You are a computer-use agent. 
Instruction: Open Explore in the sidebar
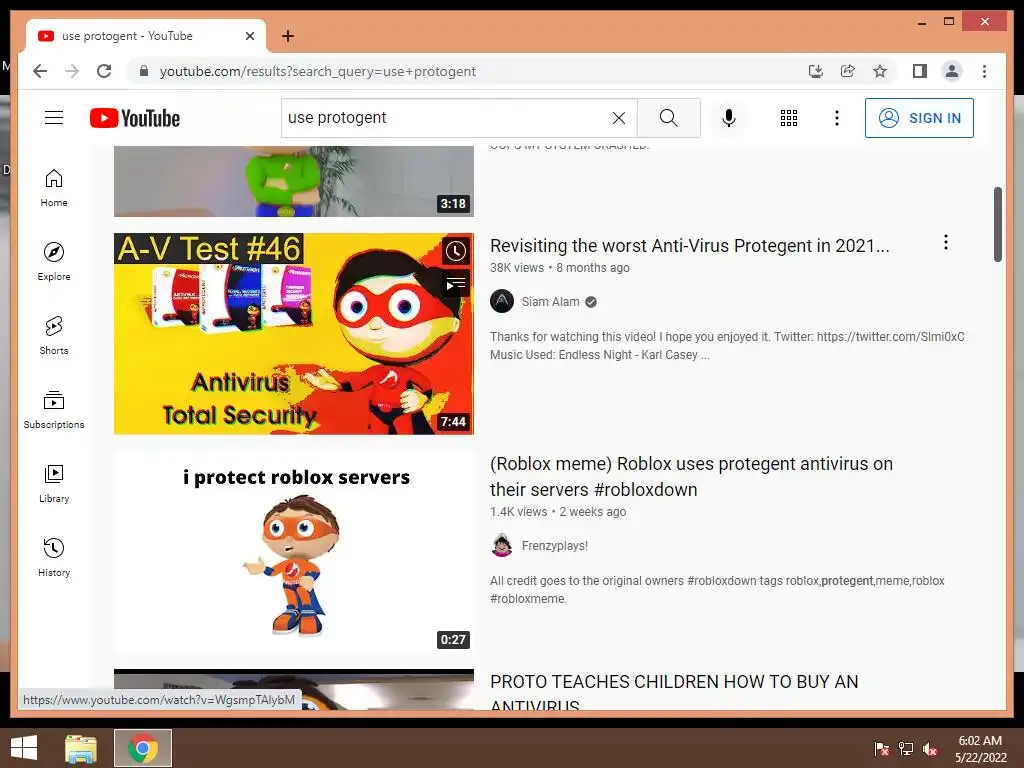54,262
